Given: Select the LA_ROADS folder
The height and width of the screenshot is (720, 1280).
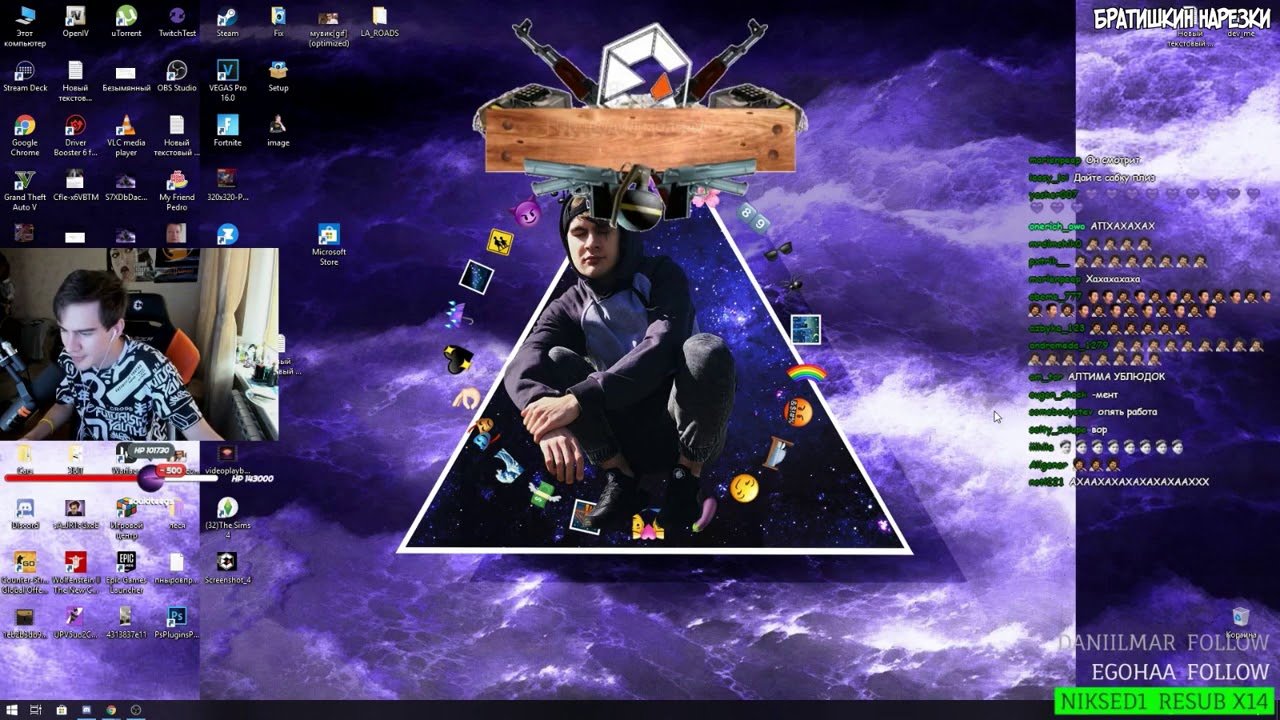Looking at the screenshot, I should tap(379, 17).
